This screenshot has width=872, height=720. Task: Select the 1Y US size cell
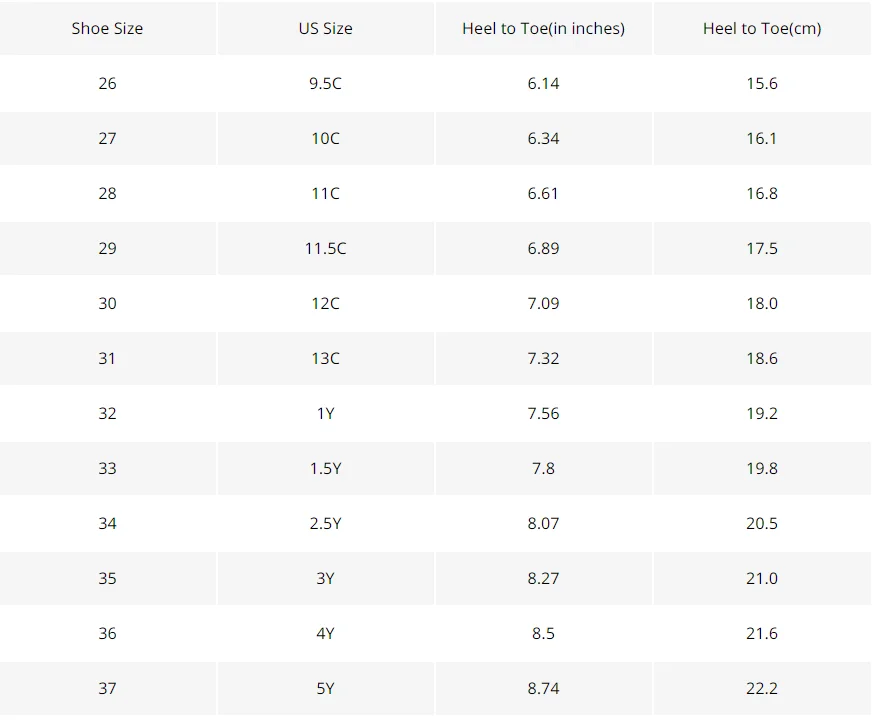click(325, 414)
